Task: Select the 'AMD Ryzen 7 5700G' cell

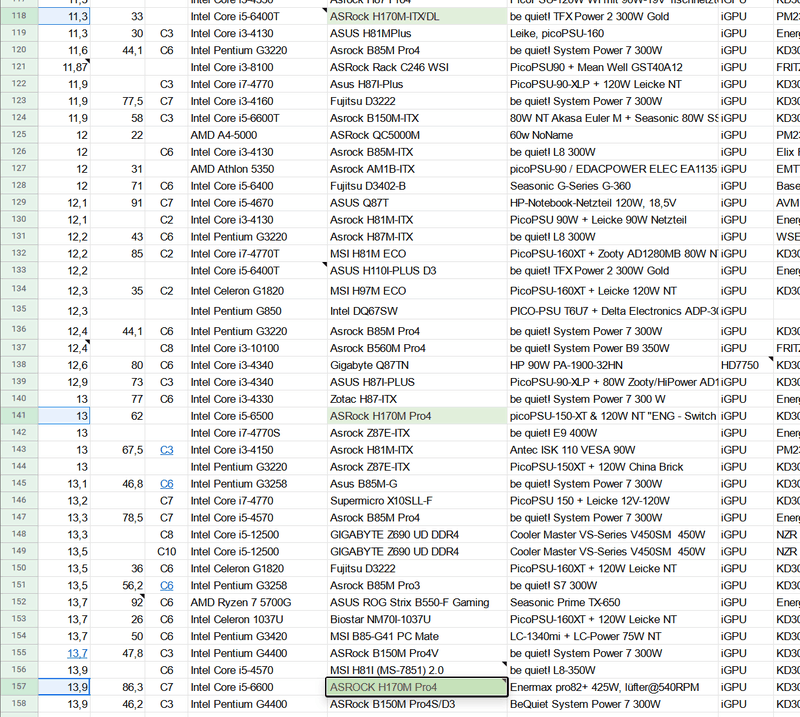Action: pos(258,602)
